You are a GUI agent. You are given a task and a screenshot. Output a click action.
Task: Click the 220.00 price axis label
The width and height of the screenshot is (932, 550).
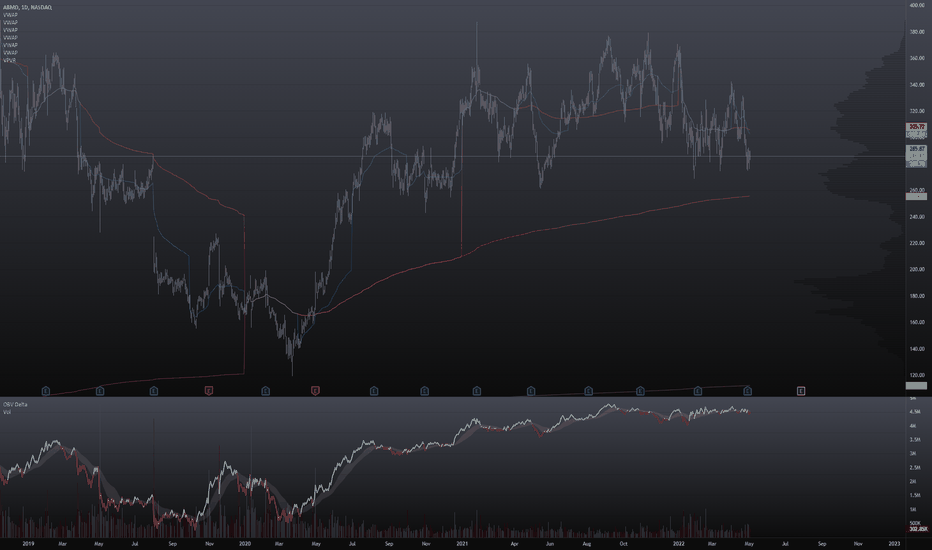[x=916, y=243]
